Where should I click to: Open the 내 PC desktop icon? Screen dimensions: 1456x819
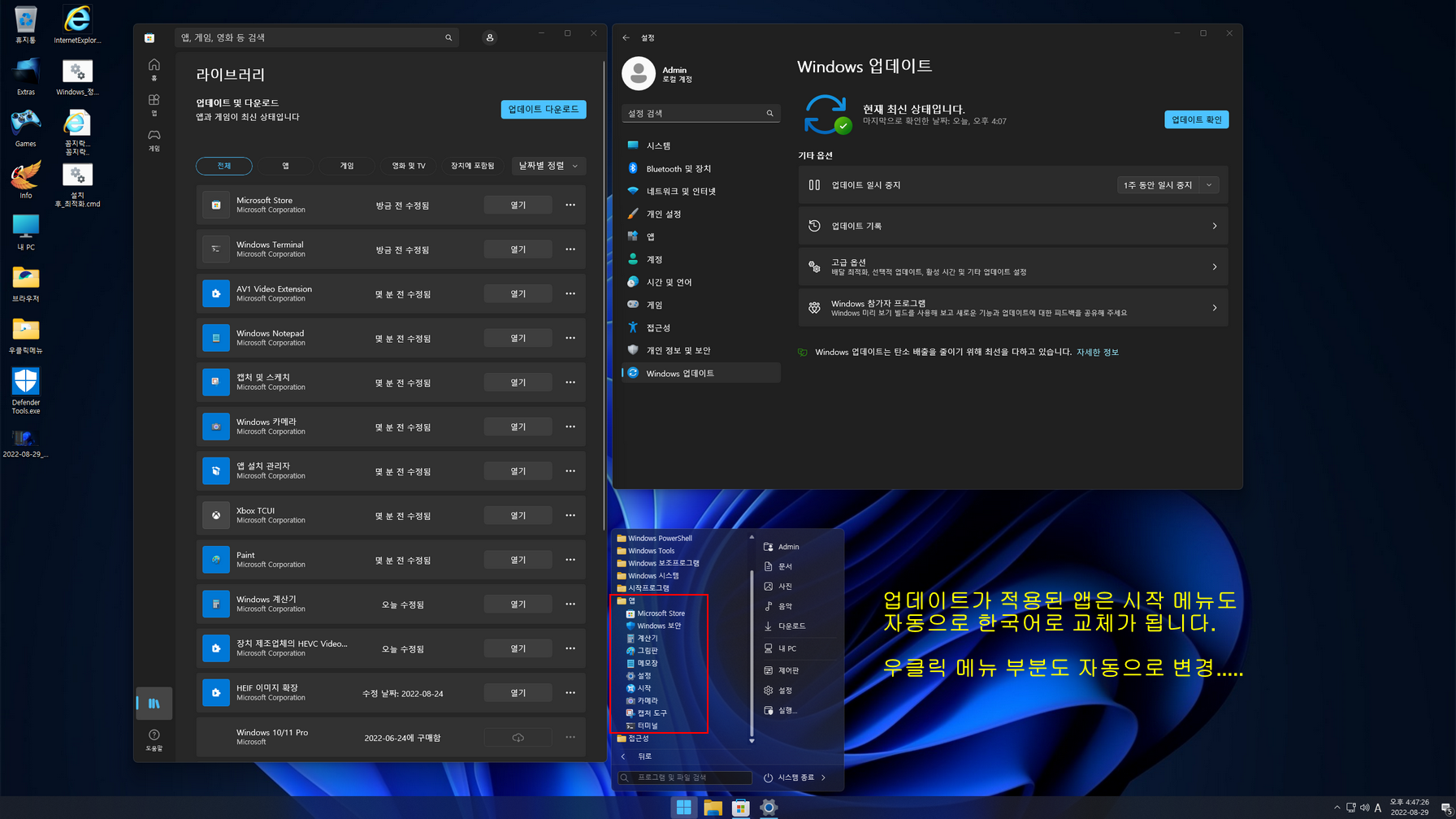click(x=26, y=232)
